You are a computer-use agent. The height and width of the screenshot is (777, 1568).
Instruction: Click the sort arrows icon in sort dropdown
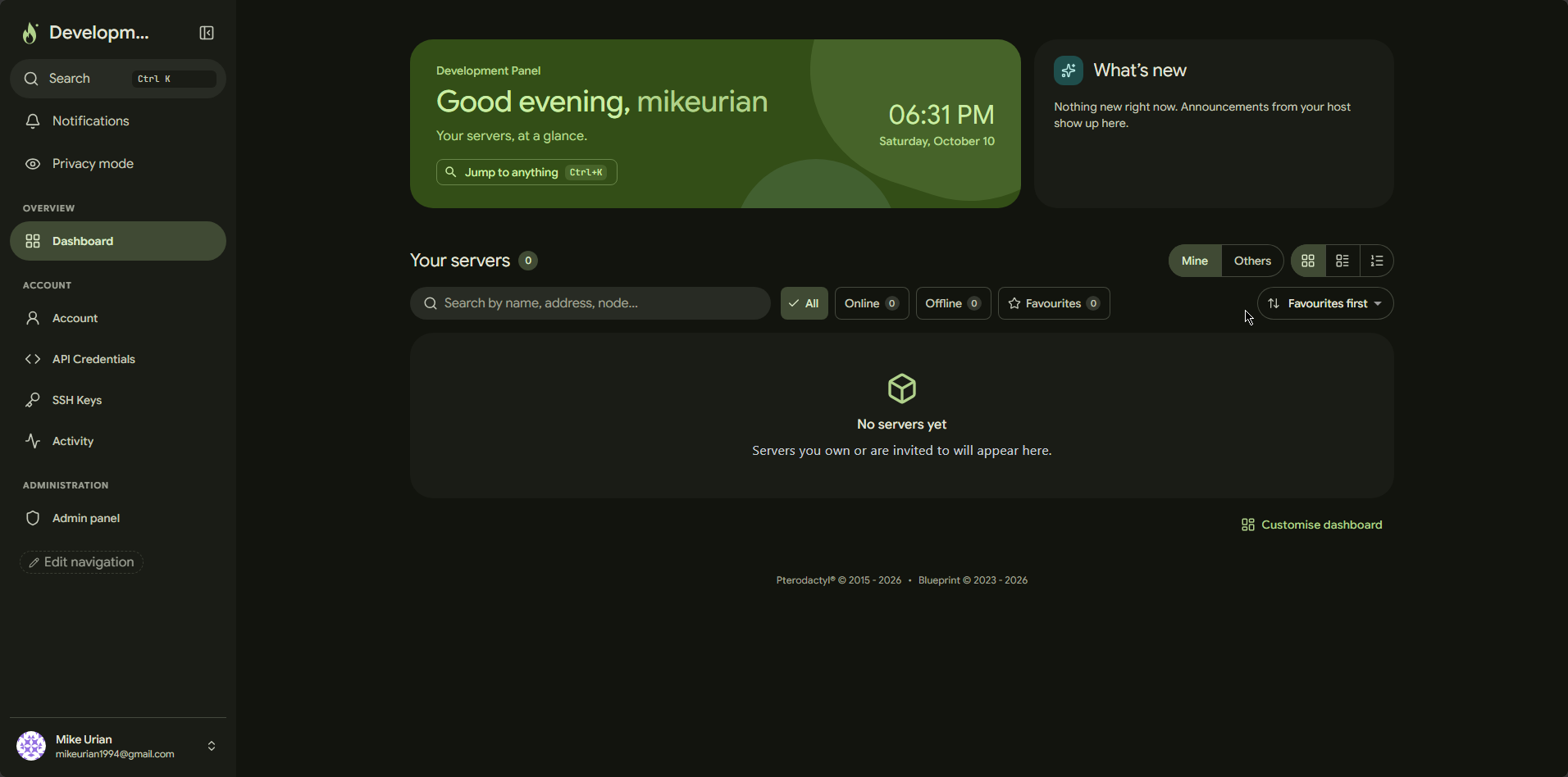tap(1274, 303)
